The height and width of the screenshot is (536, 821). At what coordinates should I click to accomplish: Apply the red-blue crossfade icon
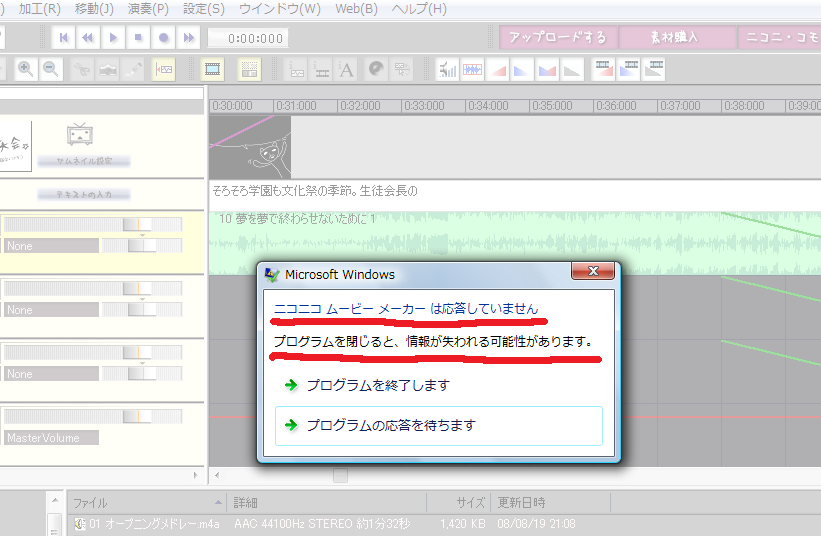click(x=547, y=69)
